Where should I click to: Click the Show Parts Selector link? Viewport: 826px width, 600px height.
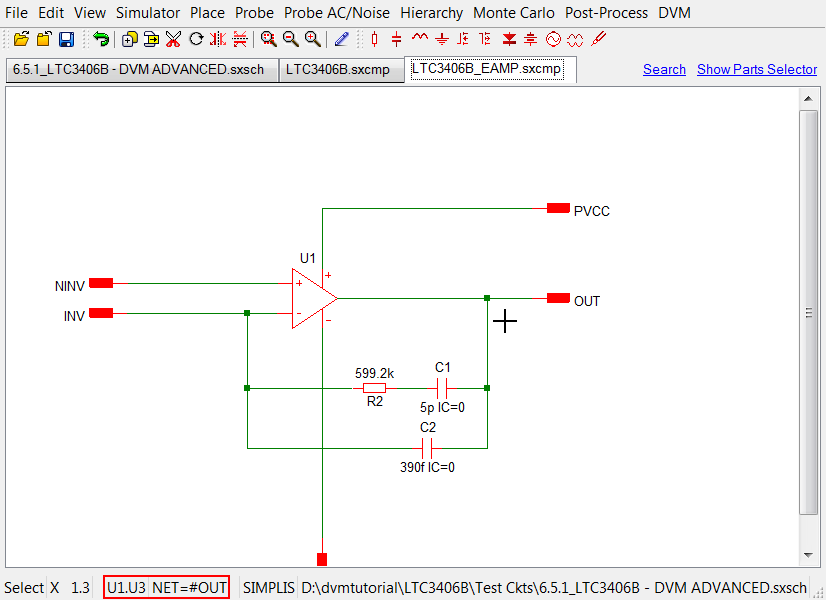pyautogui.click(x=757, y=69)
